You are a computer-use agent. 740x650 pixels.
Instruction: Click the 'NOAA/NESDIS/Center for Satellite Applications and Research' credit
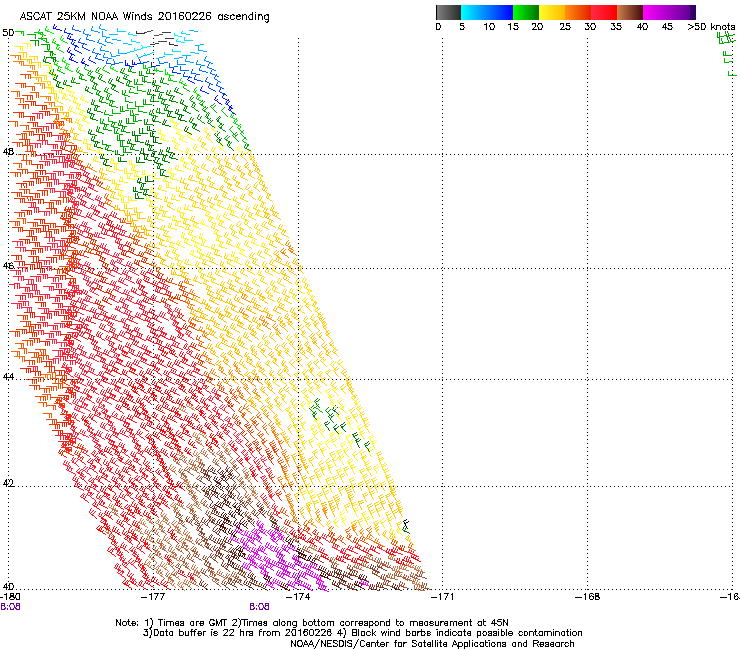coord(432,644)
